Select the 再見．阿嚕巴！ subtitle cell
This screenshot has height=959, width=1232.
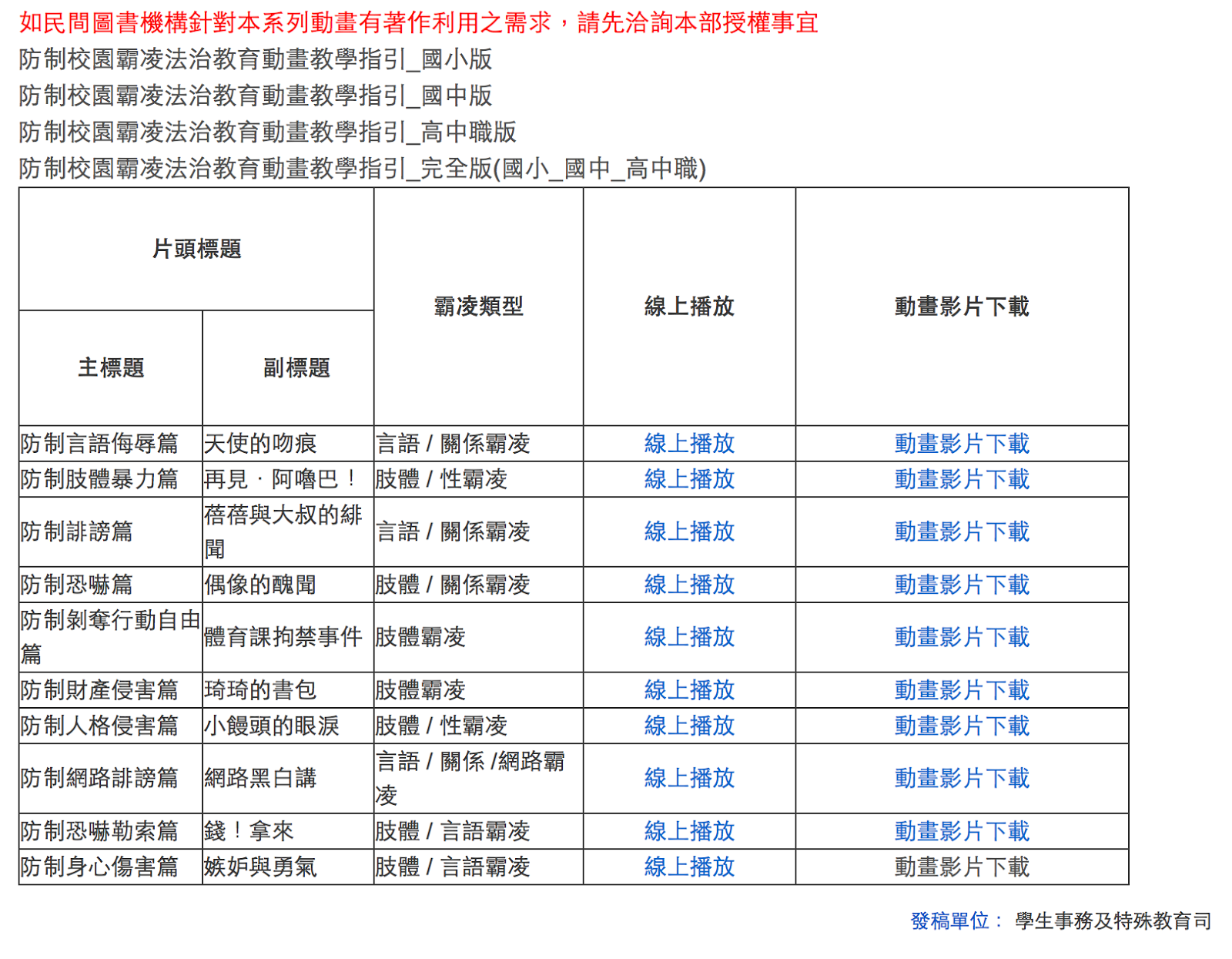pos(288,479)
